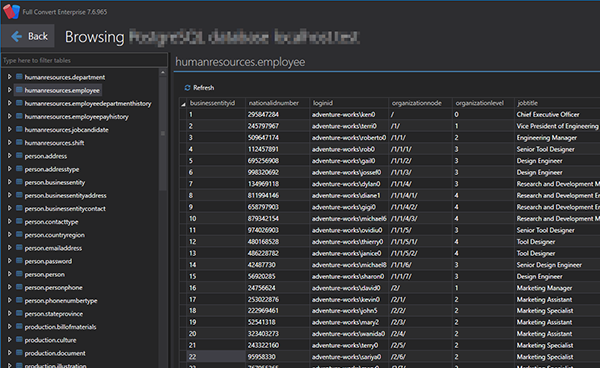Expand the humanresources.department tree node
Viewport: 600px width, 368px height.
(9, 77)
